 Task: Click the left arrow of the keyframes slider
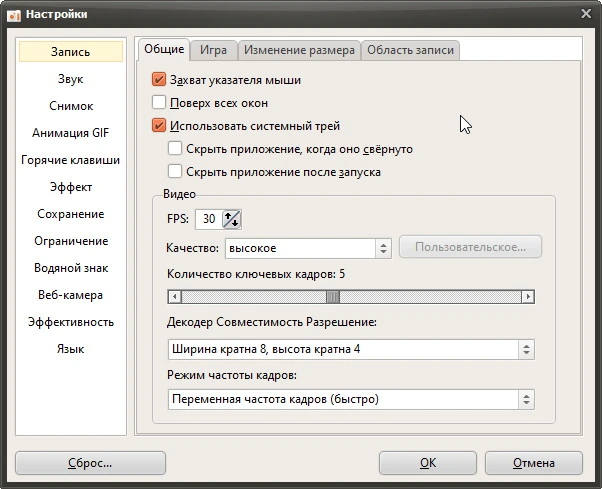point(175,297)
